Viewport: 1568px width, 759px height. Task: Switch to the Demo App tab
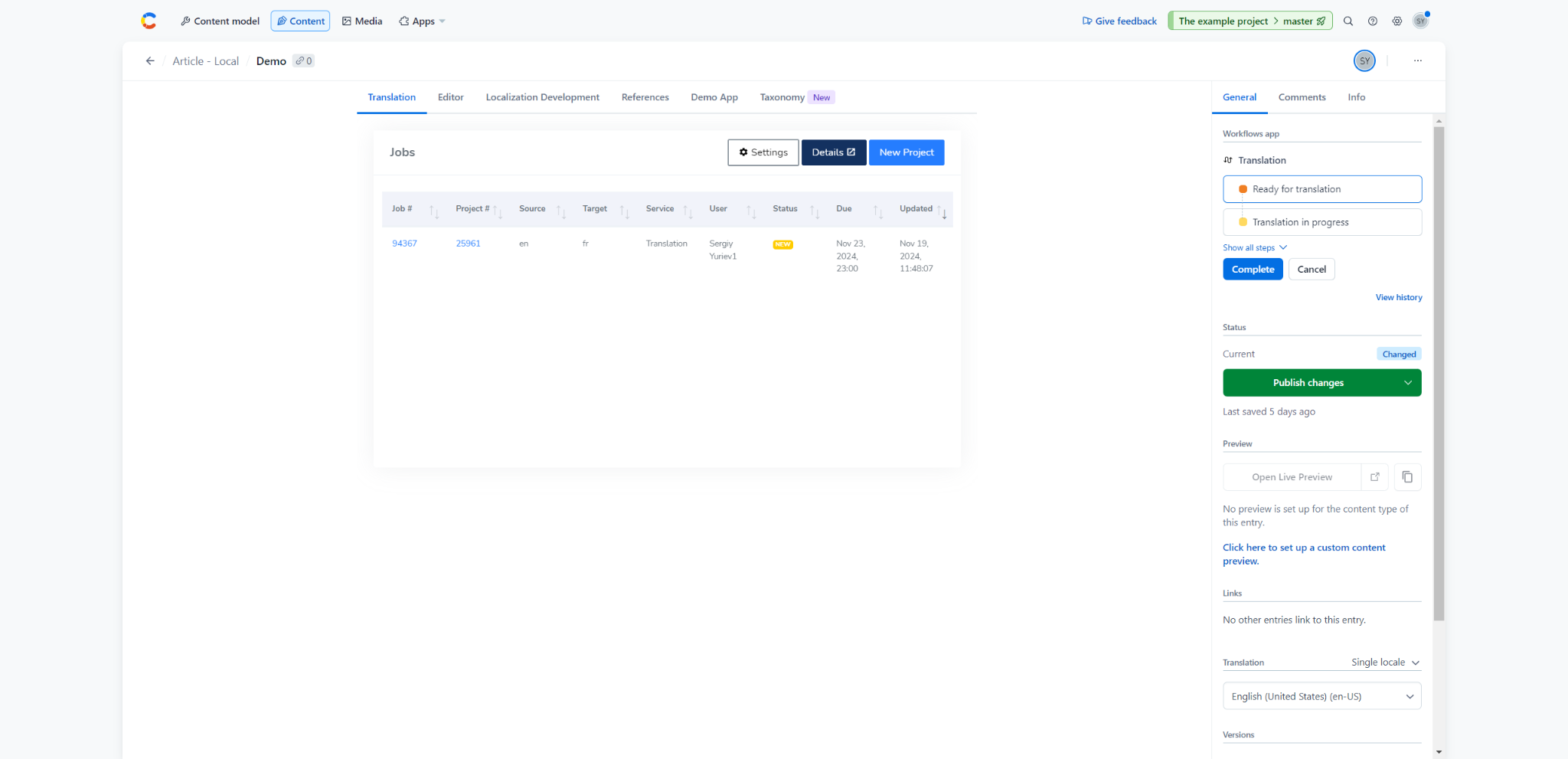tap(714, 97)
